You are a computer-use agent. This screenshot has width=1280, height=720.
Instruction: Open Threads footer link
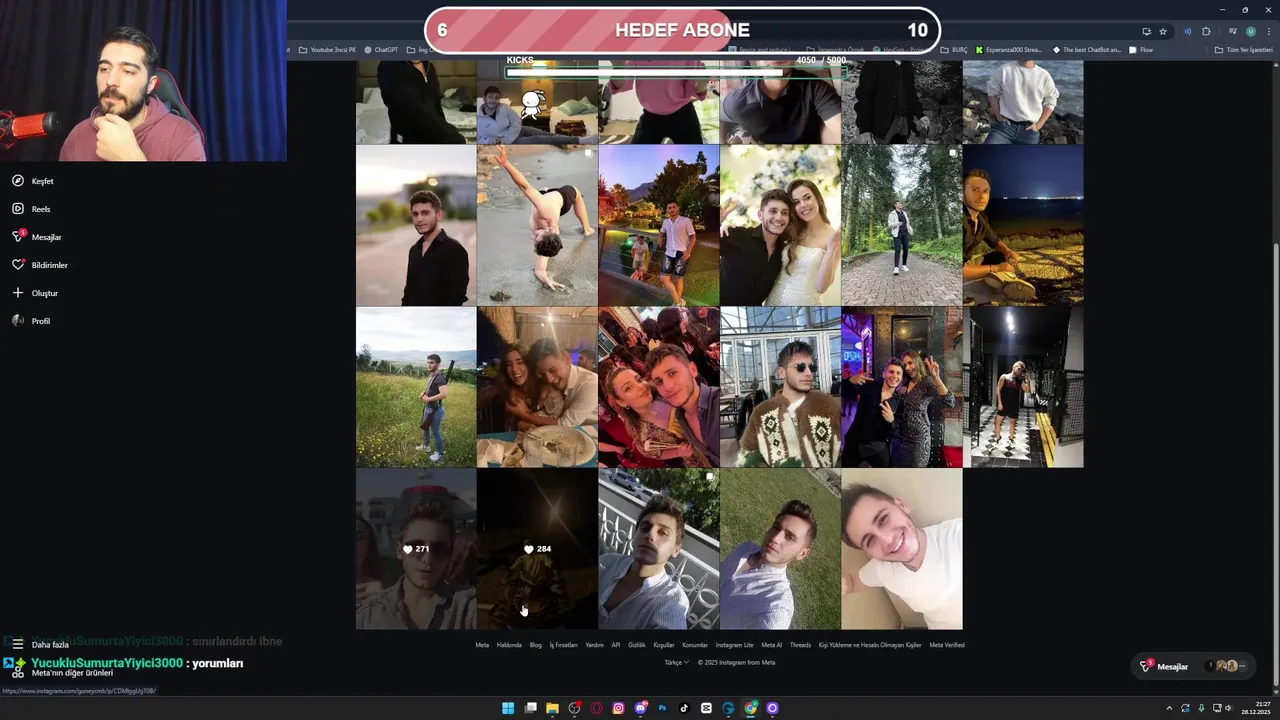pos(800,645)
